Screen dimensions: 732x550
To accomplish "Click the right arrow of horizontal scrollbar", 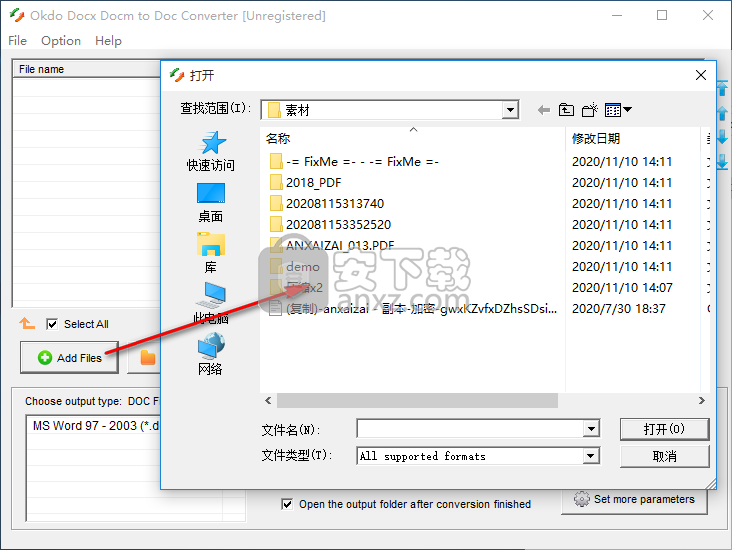I will coord(701,401).
